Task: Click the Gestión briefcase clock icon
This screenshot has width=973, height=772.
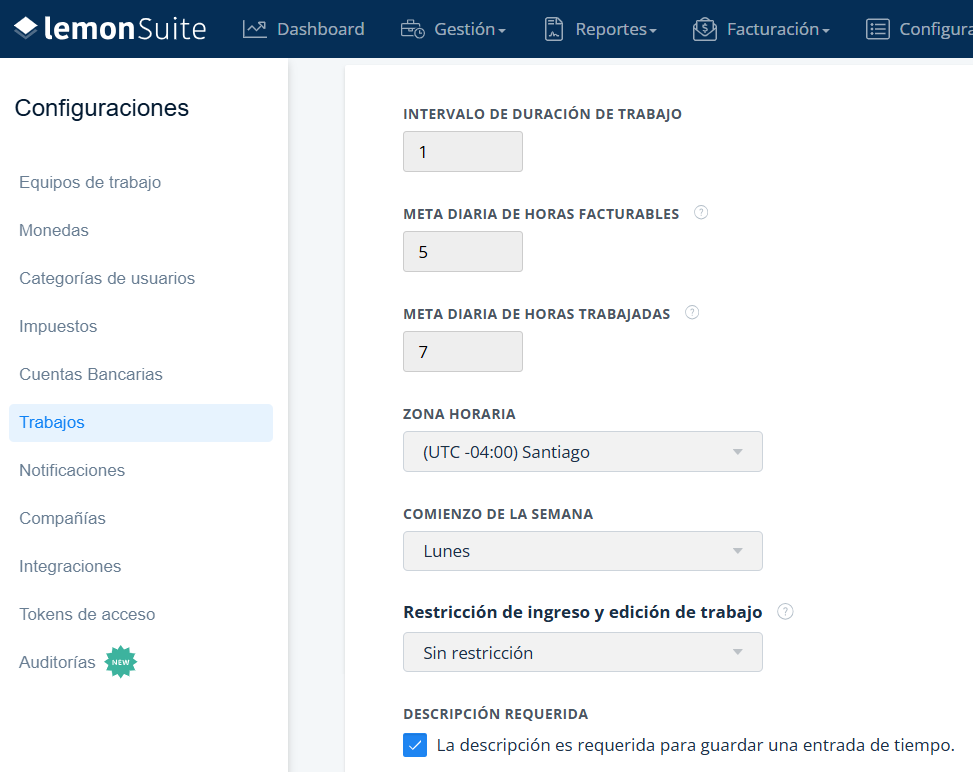Action: coord(413,29)
